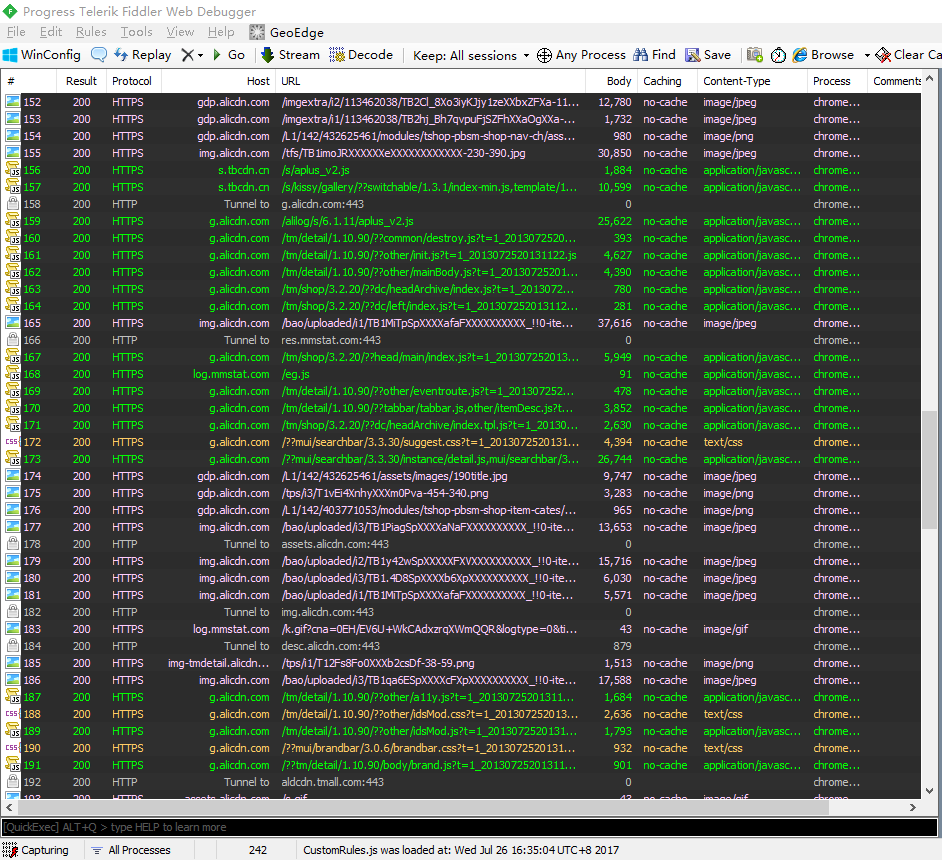Click the Save toolbar button

point(708,55)
